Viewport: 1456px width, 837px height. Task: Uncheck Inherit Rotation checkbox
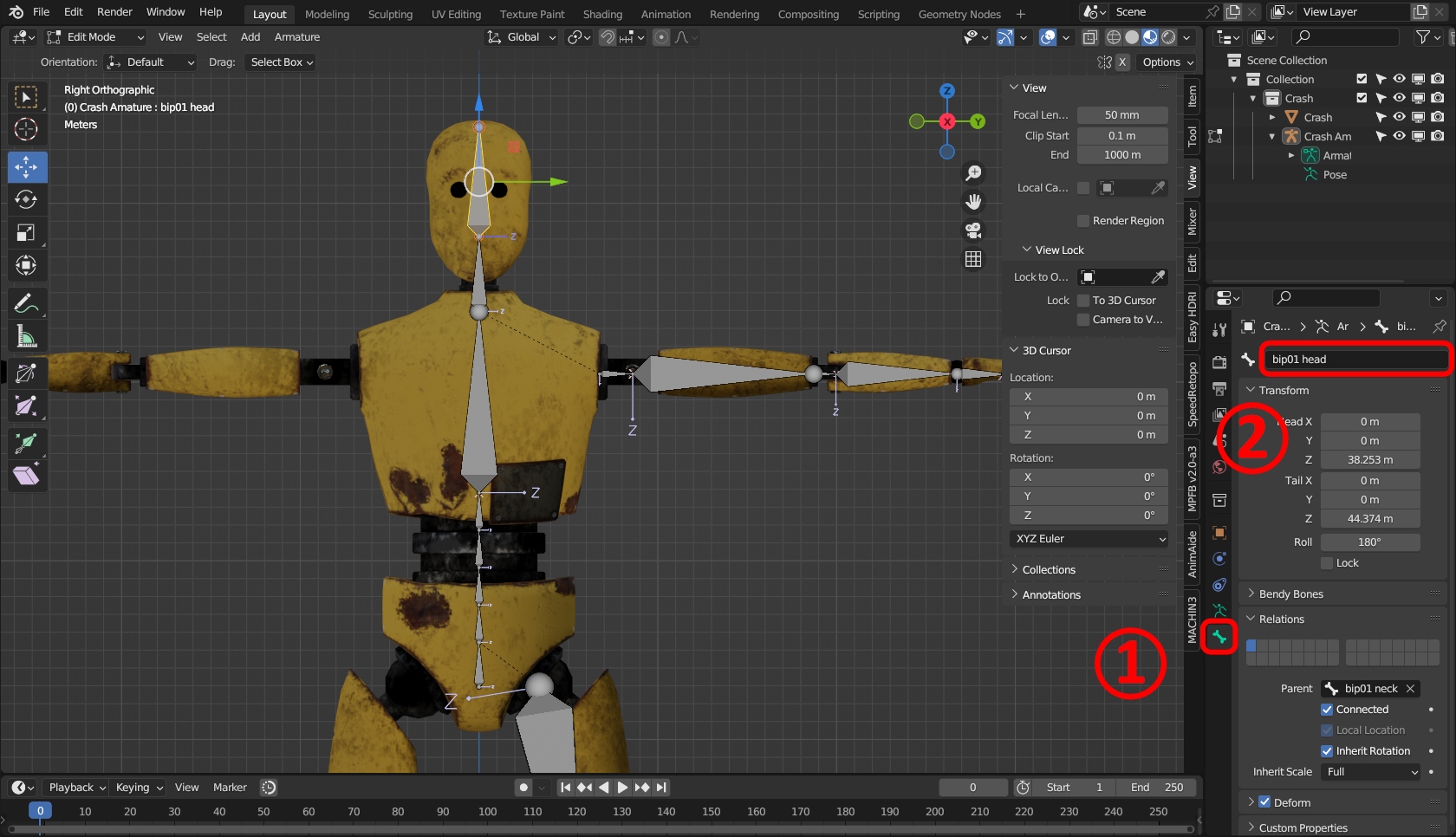[x=1327, y=751]
